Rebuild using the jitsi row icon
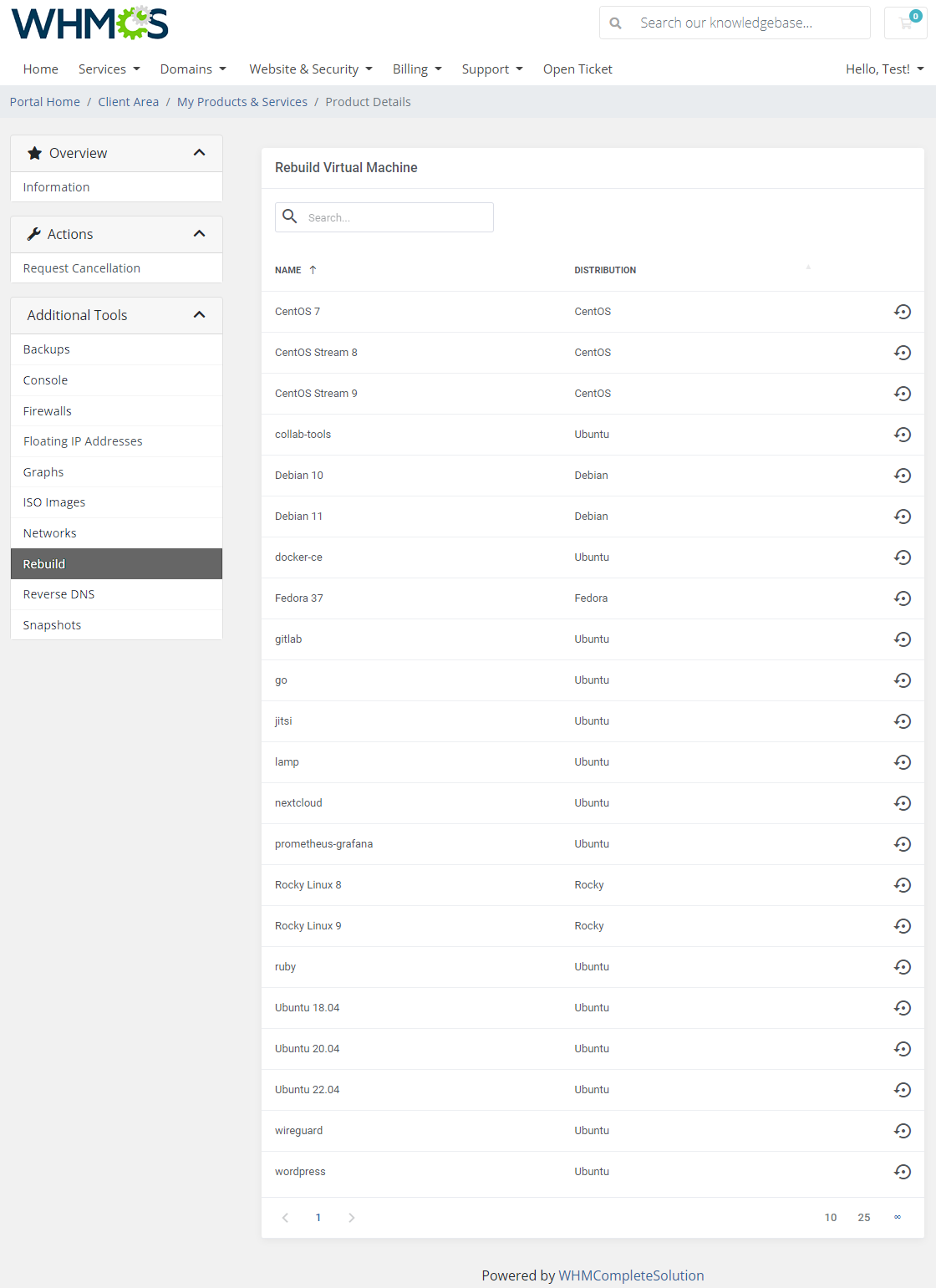The height and width of the screenshot is (1288, 936). click(902, 721)
